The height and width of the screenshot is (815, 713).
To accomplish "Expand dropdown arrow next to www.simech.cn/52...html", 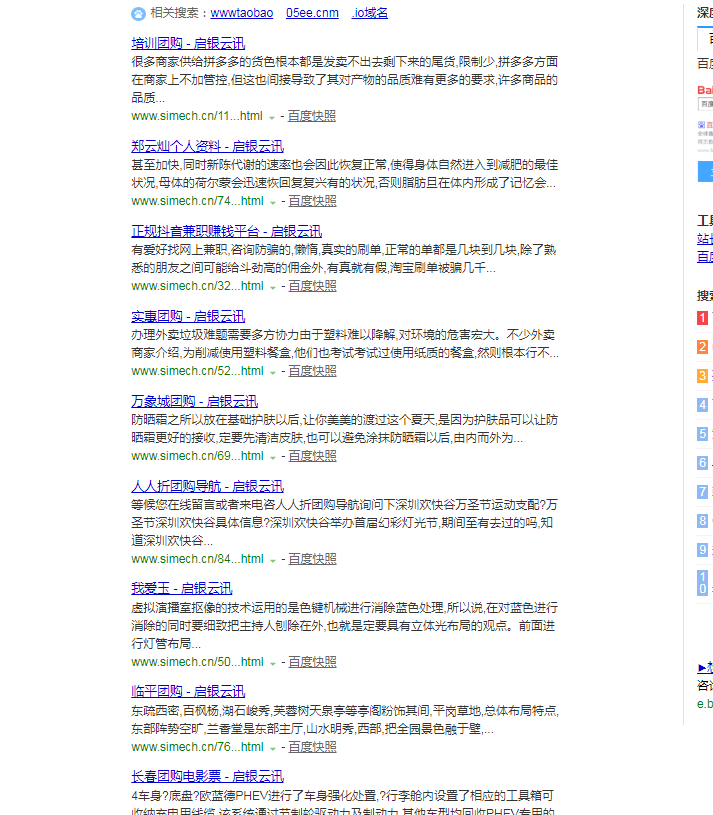I will [272, 372].
